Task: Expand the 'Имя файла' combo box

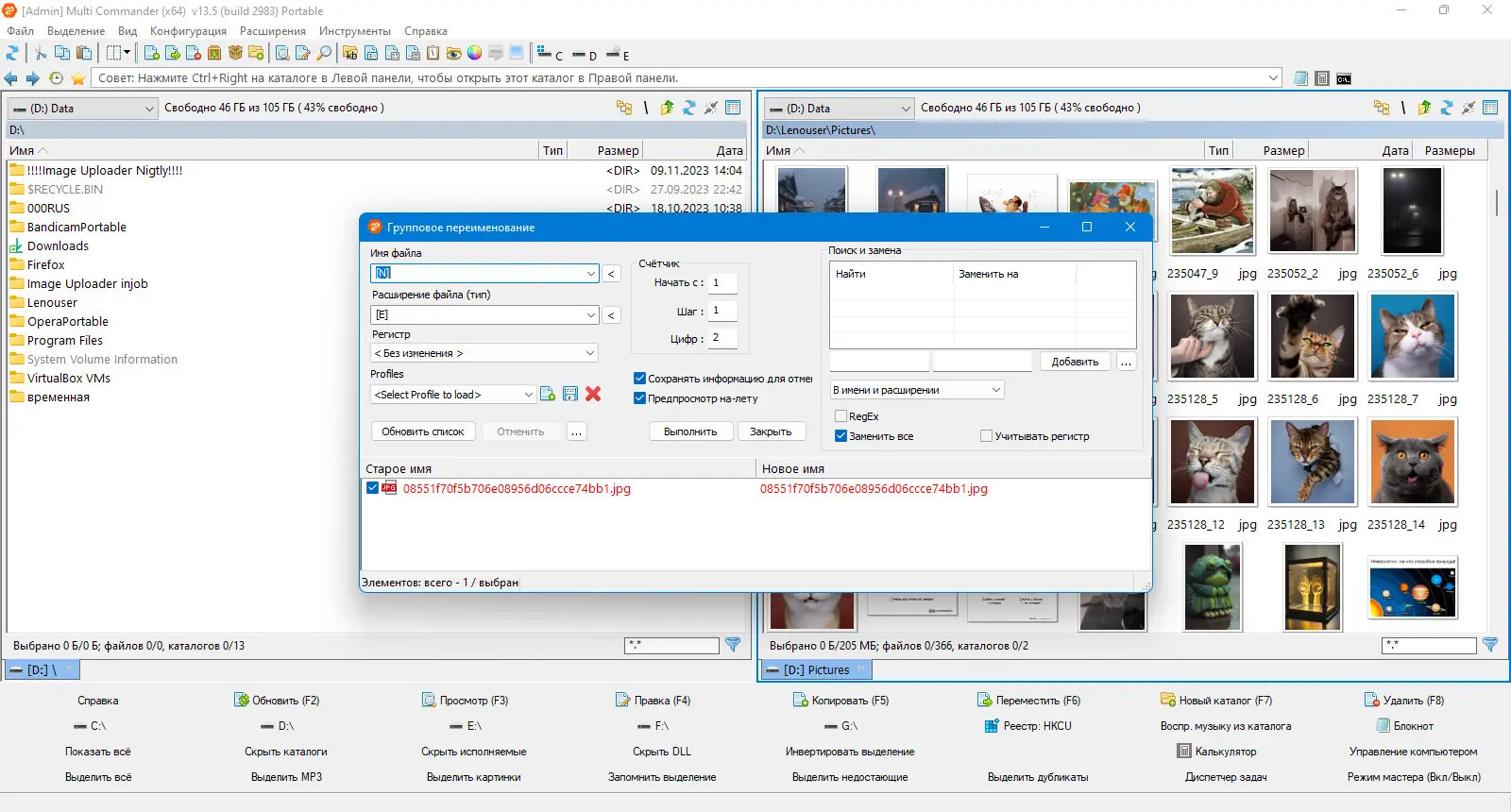Action: pos(591,273)
